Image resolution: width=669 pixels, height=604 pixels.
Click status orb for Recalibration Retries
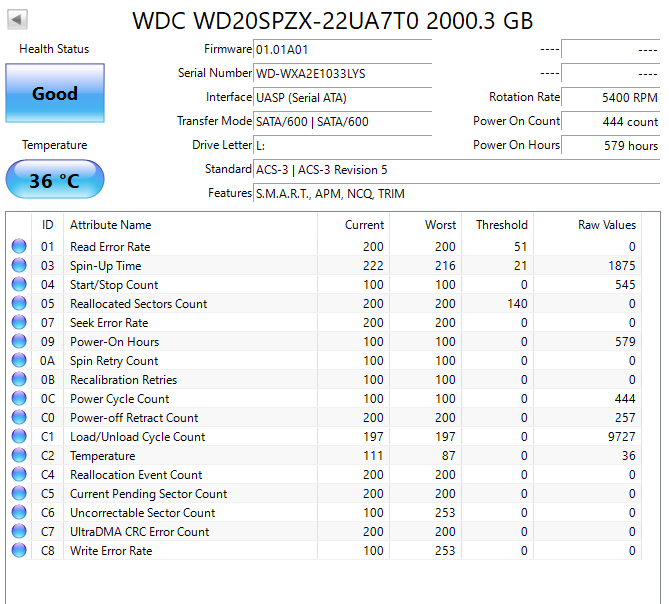[19, 379]
